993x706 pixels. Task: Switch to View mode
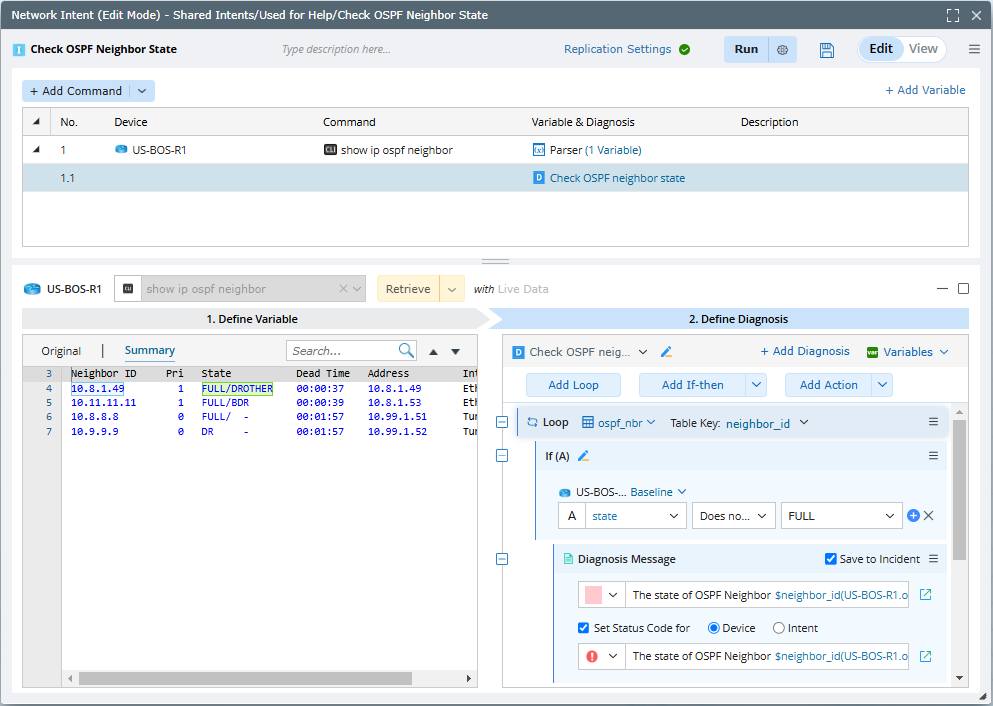pos(923,49)
